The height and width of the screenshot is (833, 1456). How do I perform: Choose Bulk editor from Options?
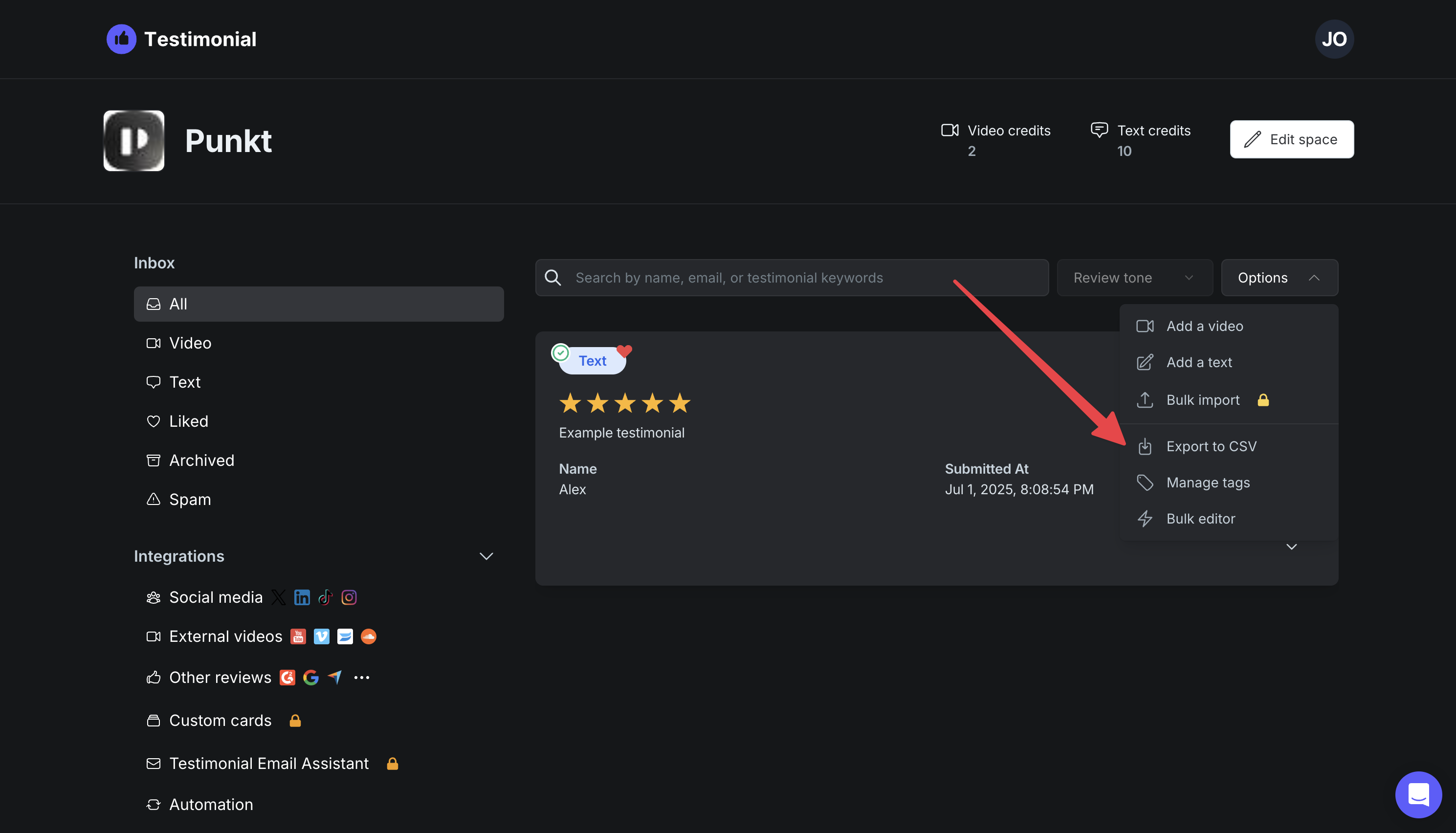1228,519
